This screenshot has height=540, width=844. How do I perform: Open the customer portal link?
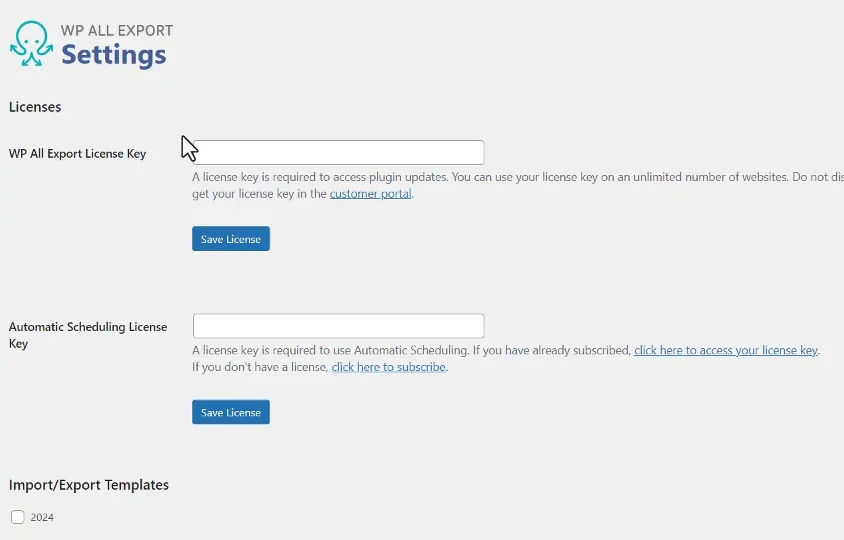click(x=370, y=194)
